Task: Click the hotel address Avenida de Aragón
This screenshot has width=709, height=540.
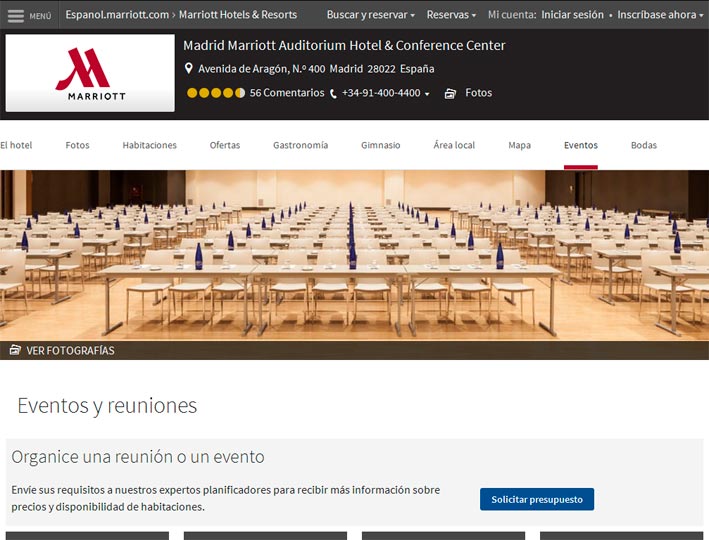Action: [x=316, y=69]
